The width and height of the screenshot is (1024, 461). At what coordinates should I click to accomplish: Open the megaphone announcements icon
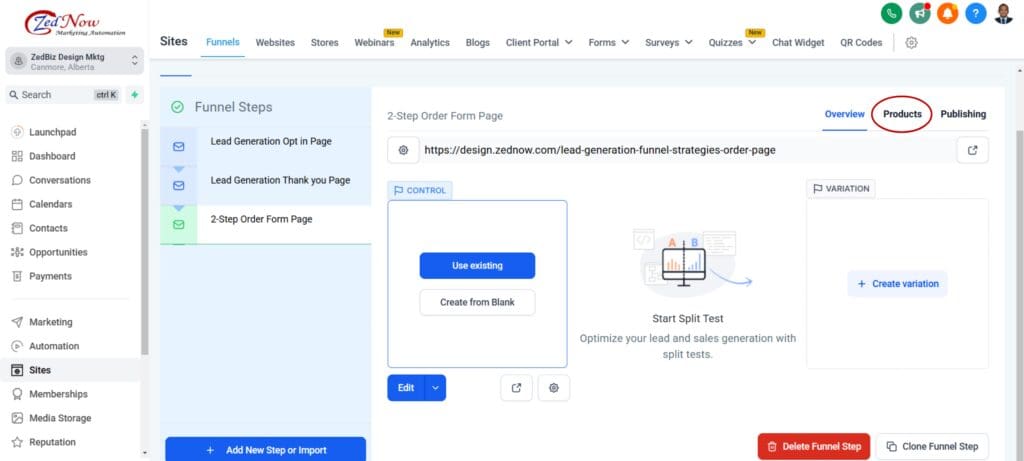click(x=920, y=13)
